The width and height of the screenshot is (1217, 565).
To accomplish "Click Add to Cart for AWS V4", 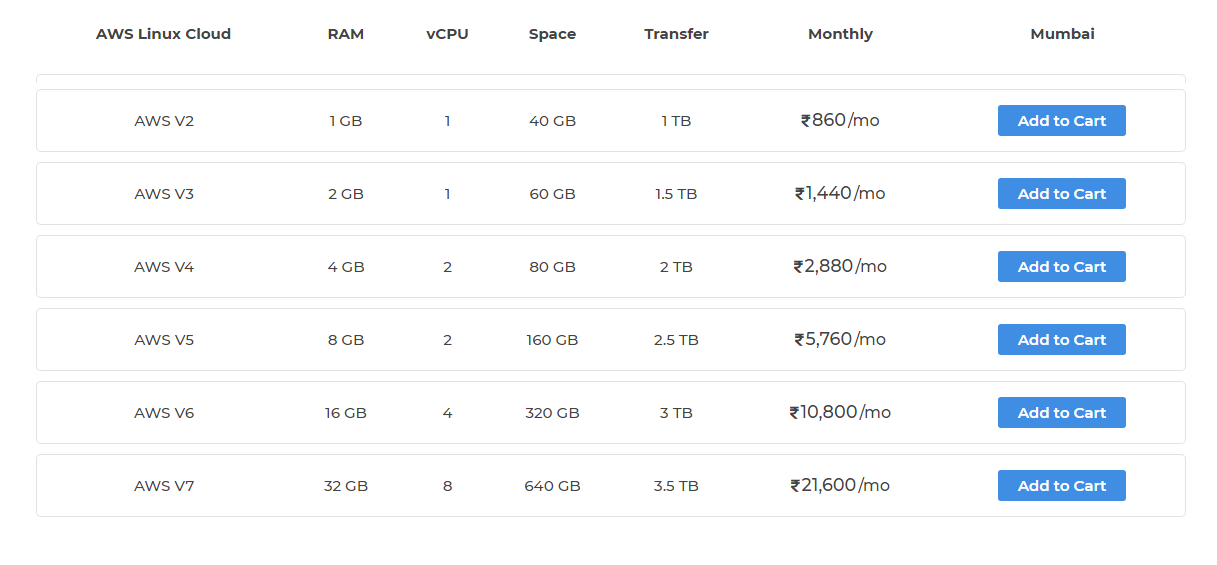I will pyautogui.click(x=1061, y=267).
